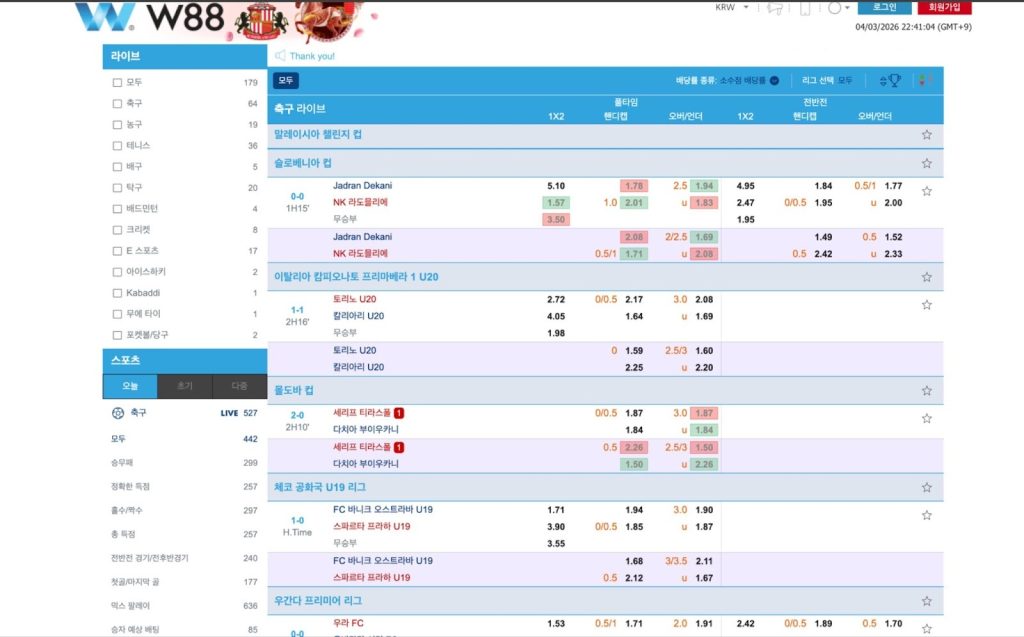
Task: Open the announcements megaphone icon in header
Action: pos(775,8)
